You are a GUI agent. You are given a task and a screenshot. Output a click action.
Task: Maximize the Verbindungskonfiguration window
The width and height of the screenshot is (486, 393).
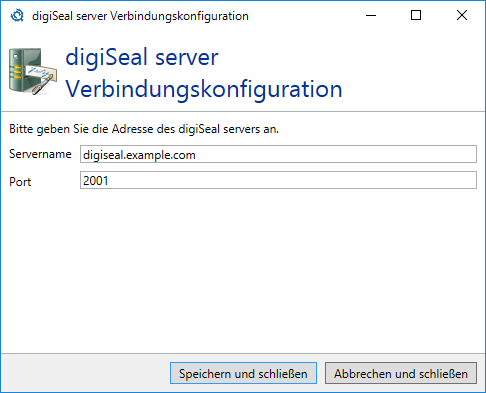416,15
